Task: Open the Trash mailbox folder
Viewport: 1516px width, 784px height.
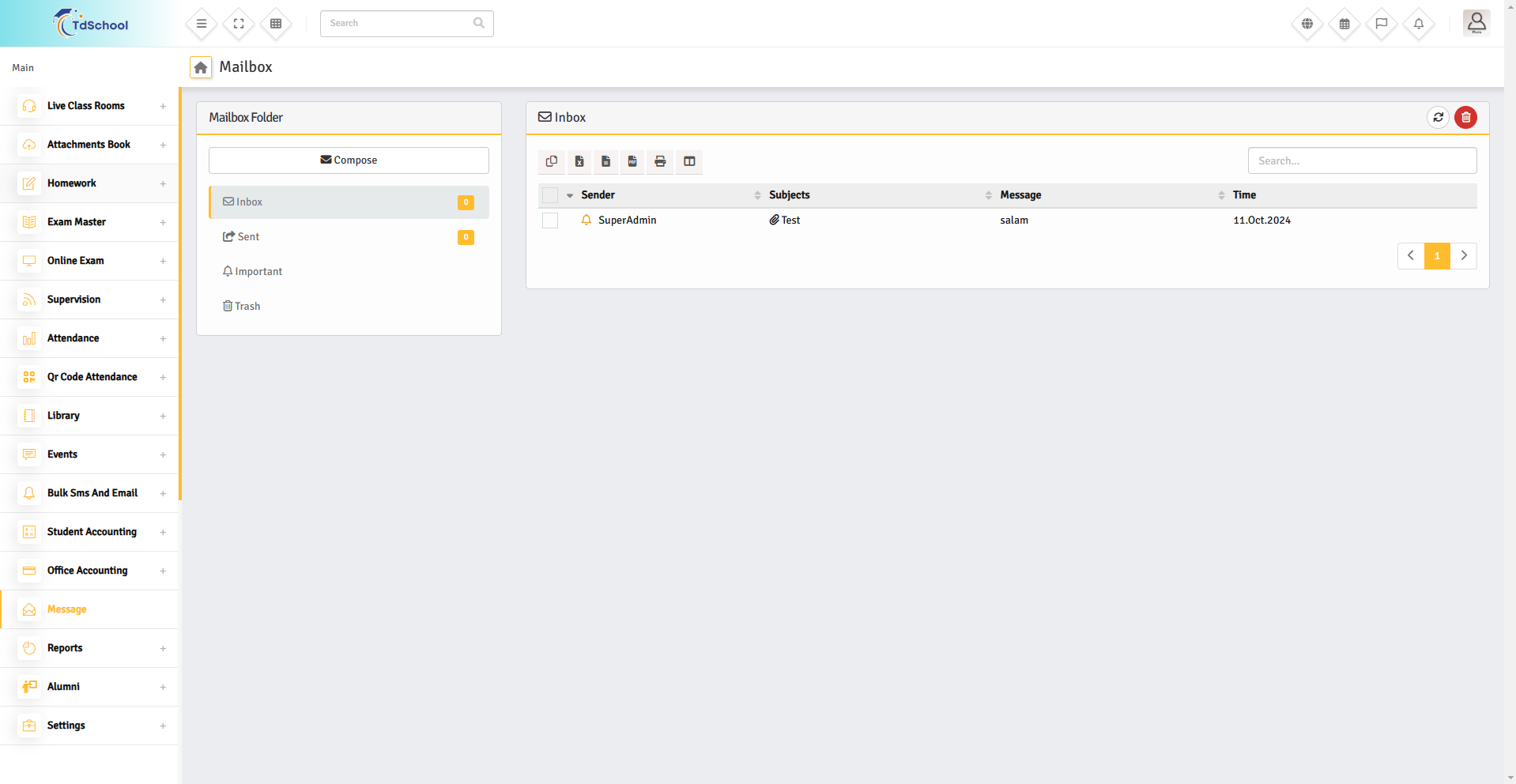Action: (247, 307)
